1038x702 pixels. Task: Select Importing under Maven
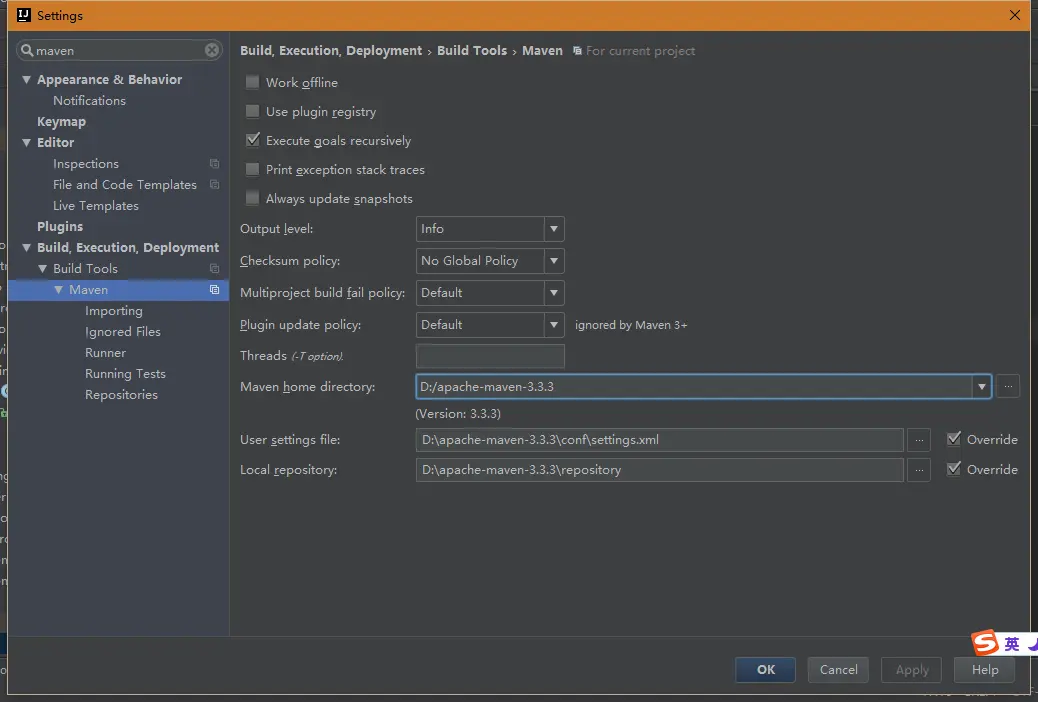coord(114,311)
